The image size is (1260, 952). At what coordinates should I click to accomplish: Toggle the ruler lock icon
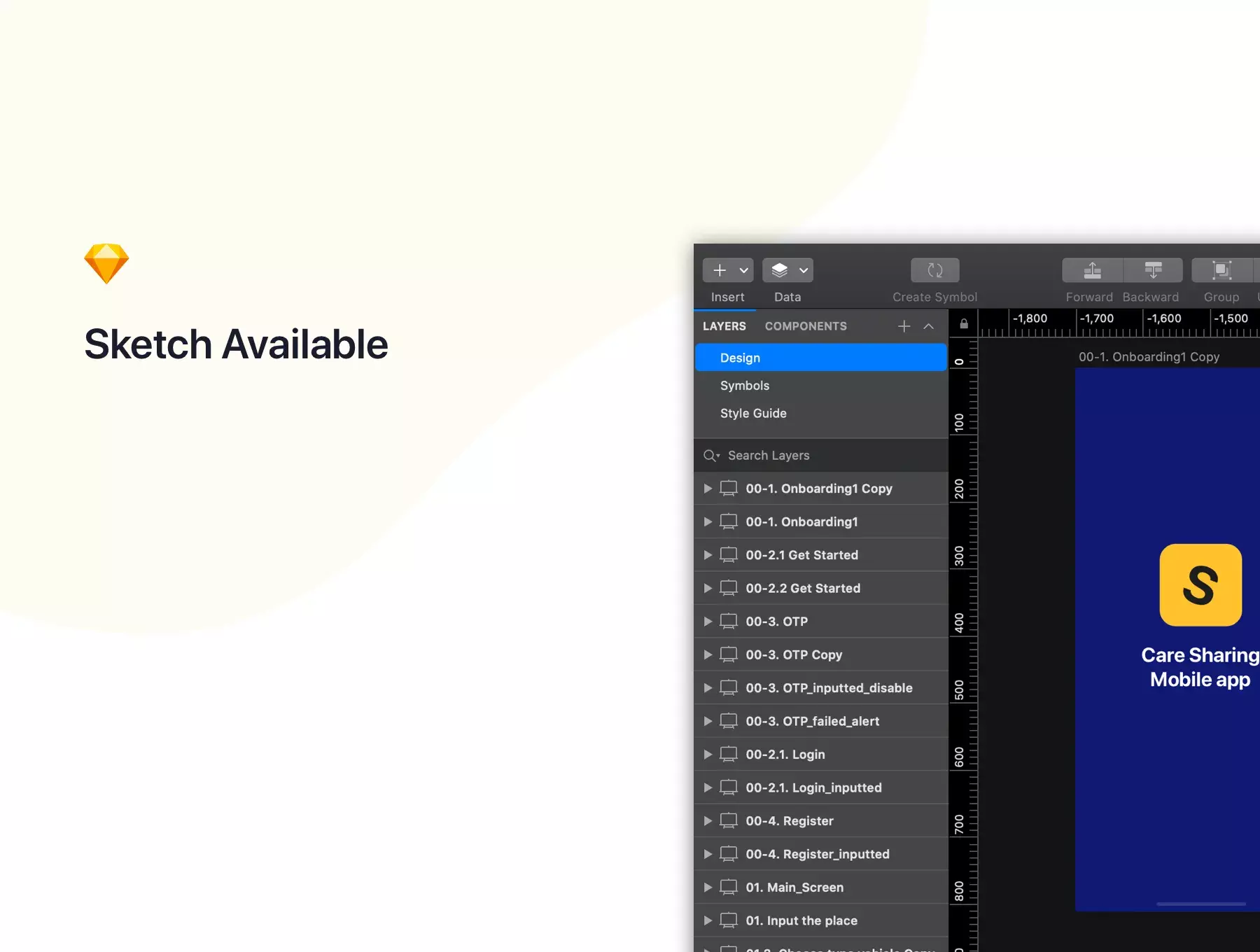click(964, 324)
